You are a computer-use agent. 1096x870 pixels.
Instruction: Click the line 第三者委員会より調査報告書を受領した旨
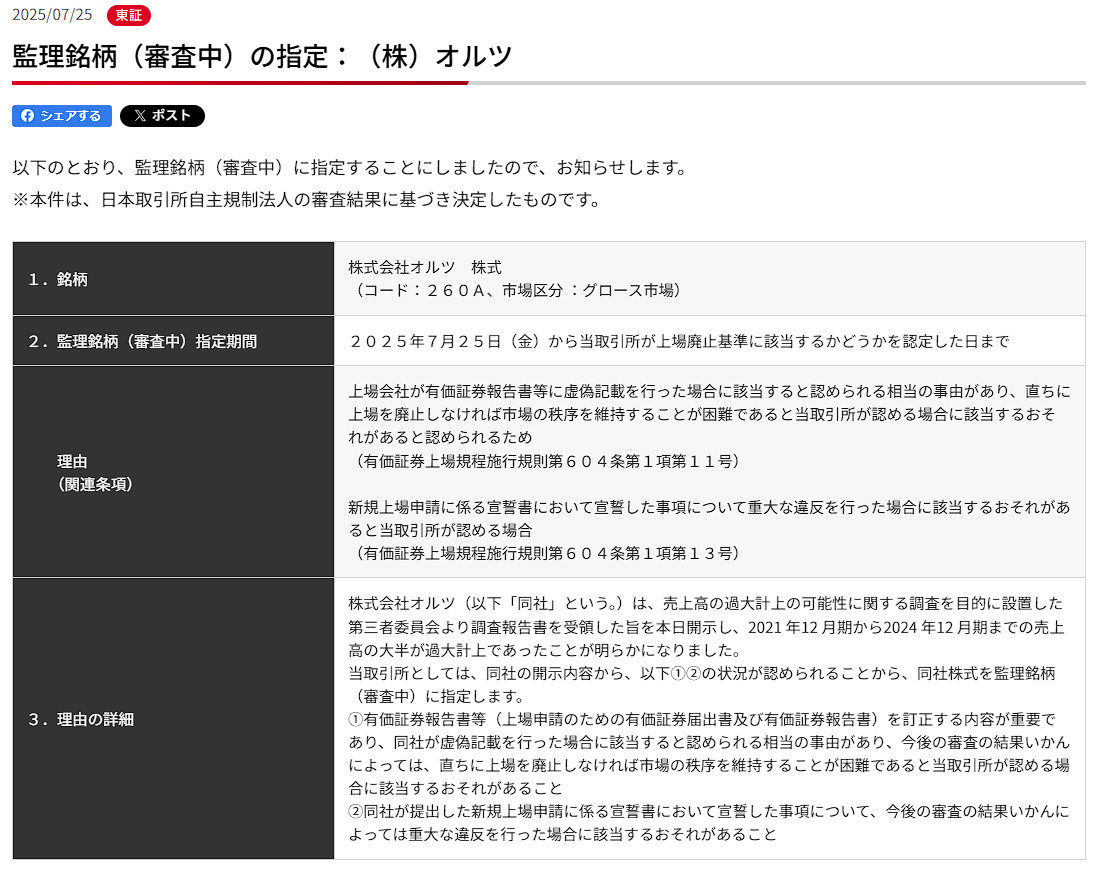706,628
